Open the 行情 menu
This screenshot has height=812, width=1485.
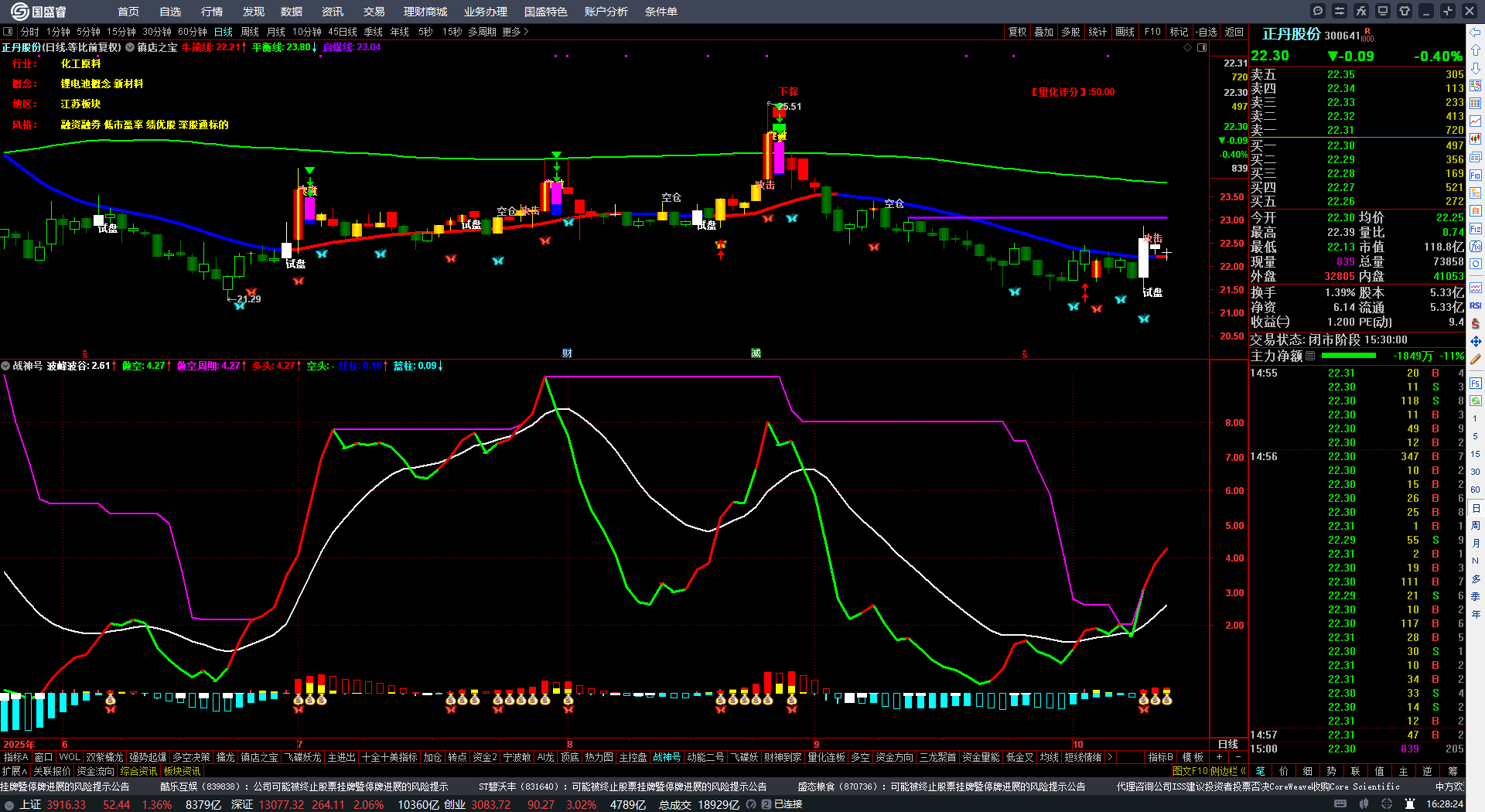212,12
